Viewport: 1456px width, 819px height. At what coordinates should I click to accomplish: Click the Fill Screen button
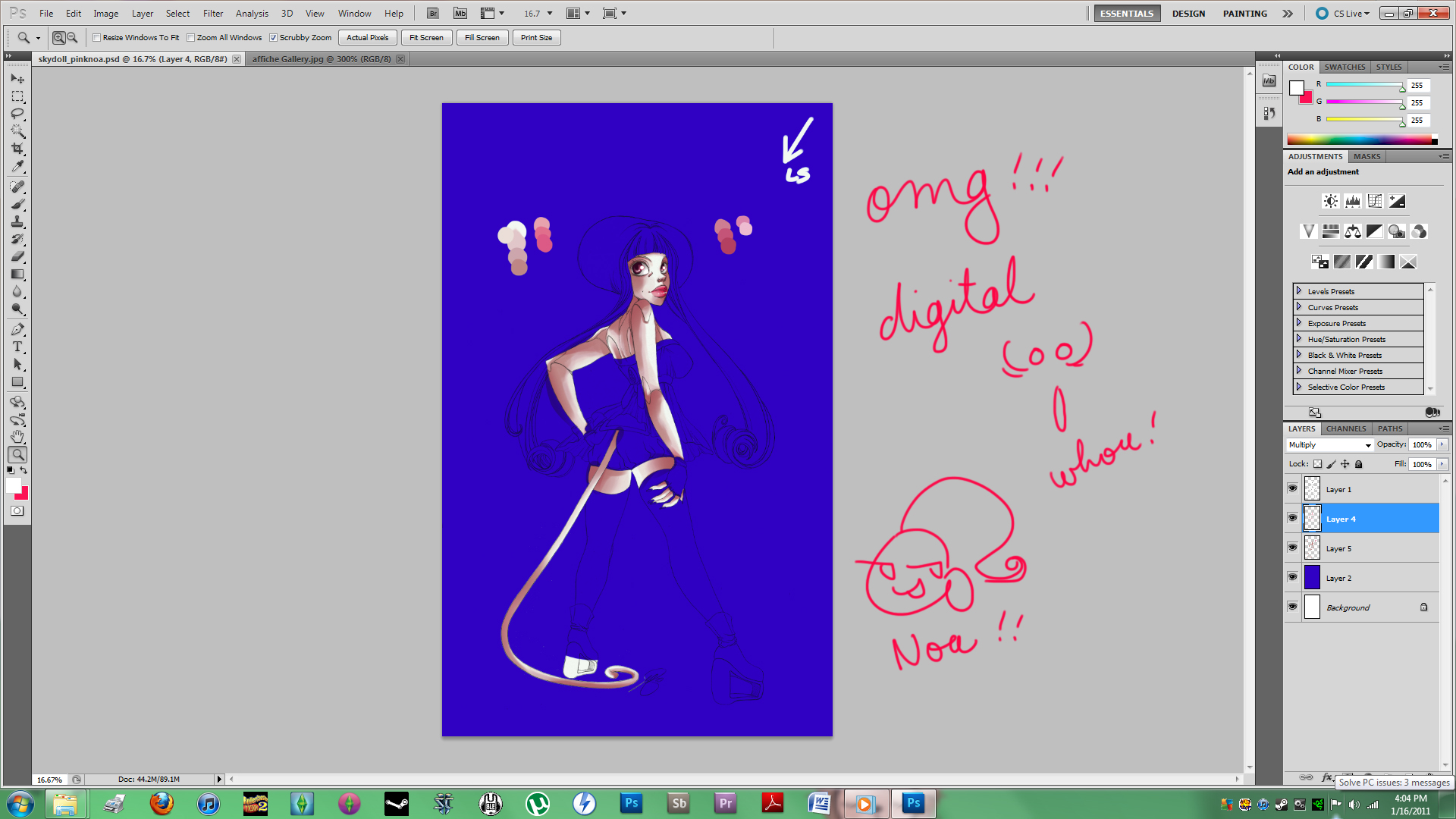point(482,37)
